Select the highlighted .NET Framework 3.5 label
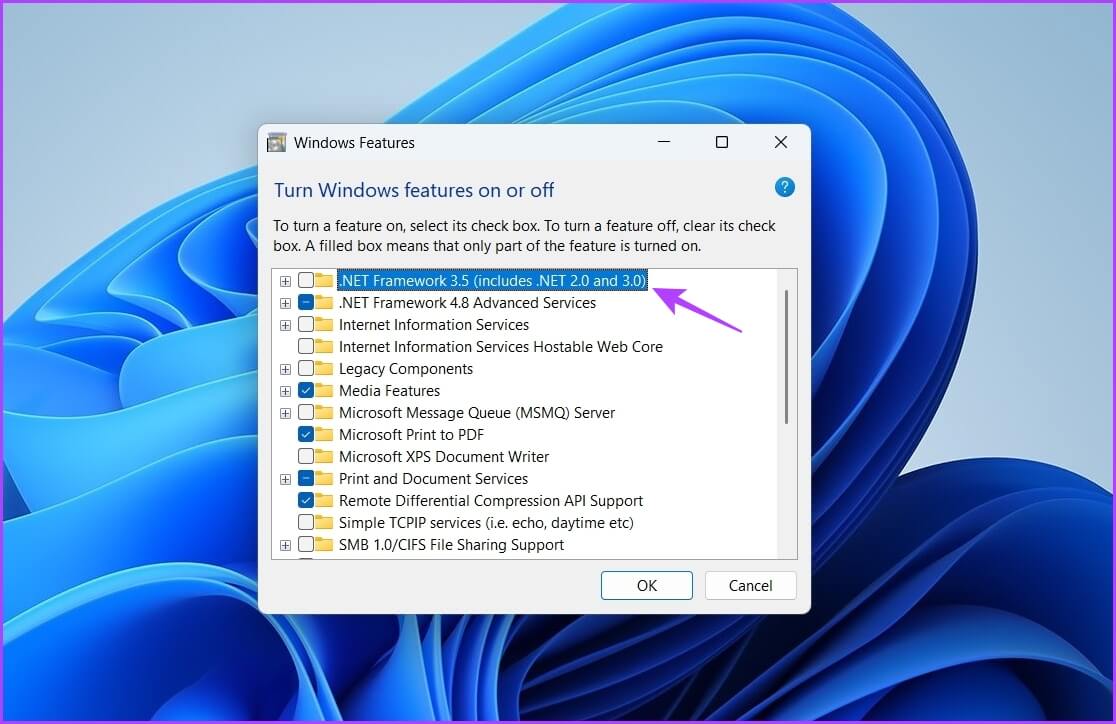The height and width of the screenshot is (724, 1116). pos(493,280)
